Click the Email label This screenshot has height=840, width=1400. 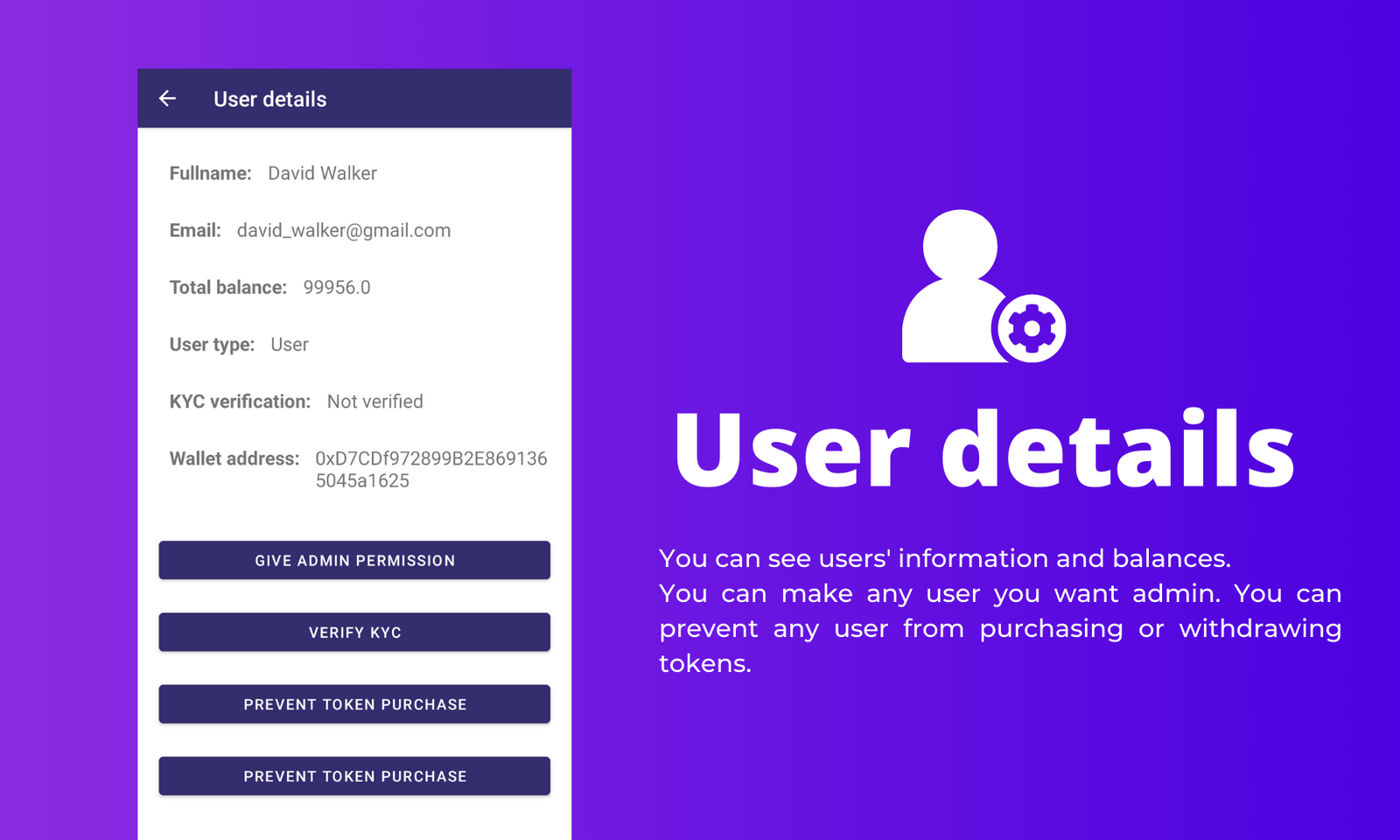click(195, 230)
